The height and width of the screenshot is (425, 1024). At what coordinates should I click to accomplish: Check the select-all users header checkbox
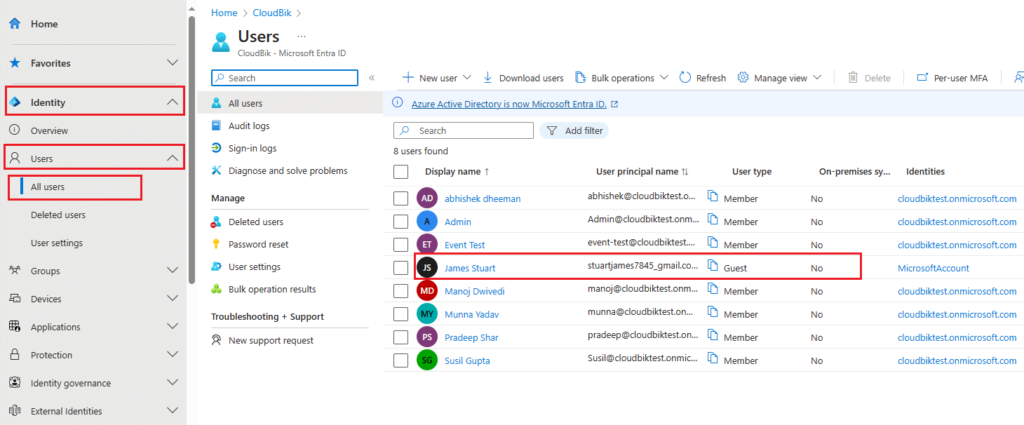400,172
